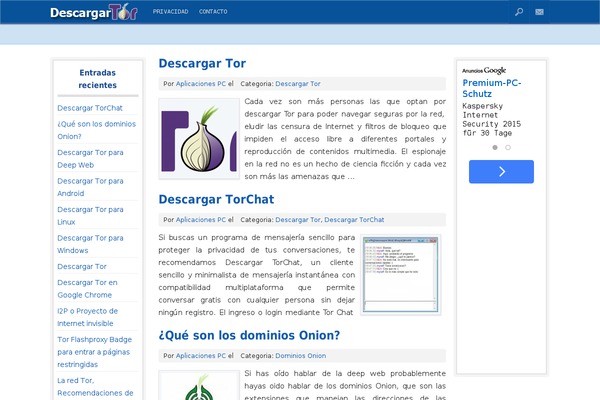Click the search magnifier icon in header
Image resolution: width=600 pixels, height=400 pixels.
click(519, 12)
